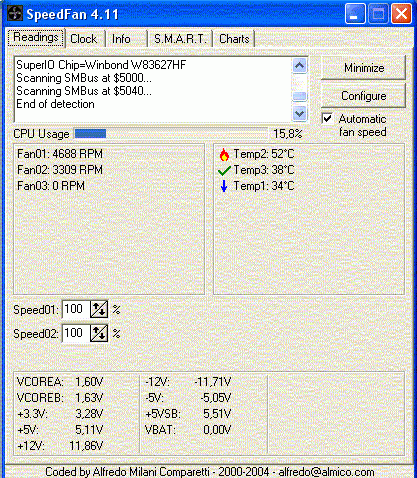
Task: Switch to the S.M.A.R.T. tab
Action: pyautogui.click(x=180, y=39)
